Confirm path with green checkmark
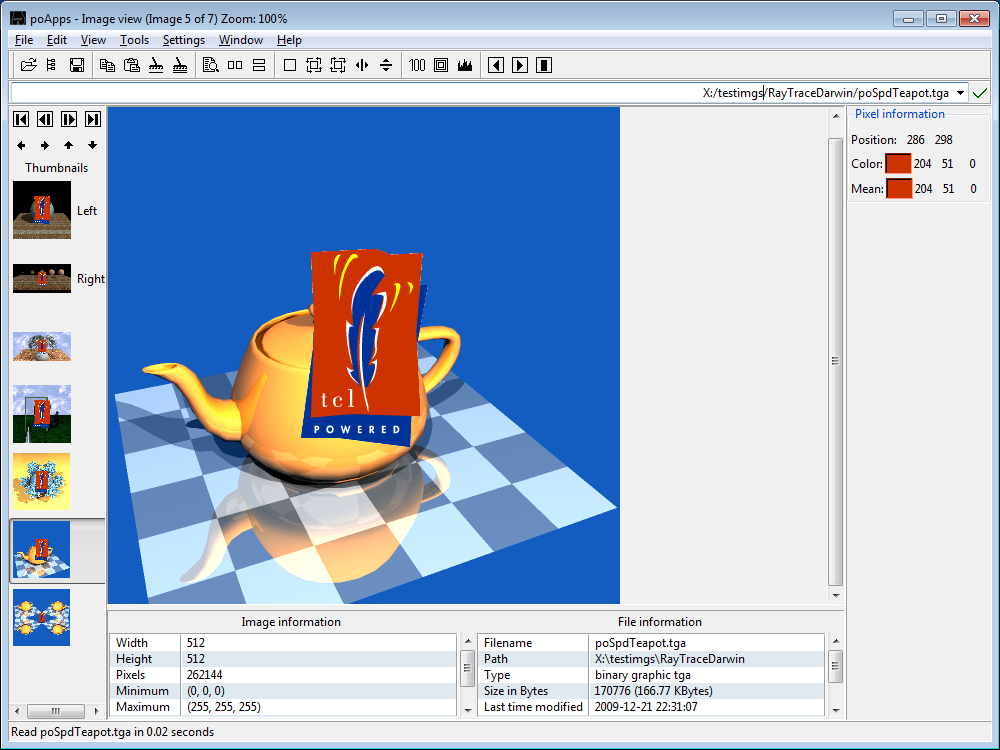The height and width of the screenshot is (750, 1000). click(980, 93)
